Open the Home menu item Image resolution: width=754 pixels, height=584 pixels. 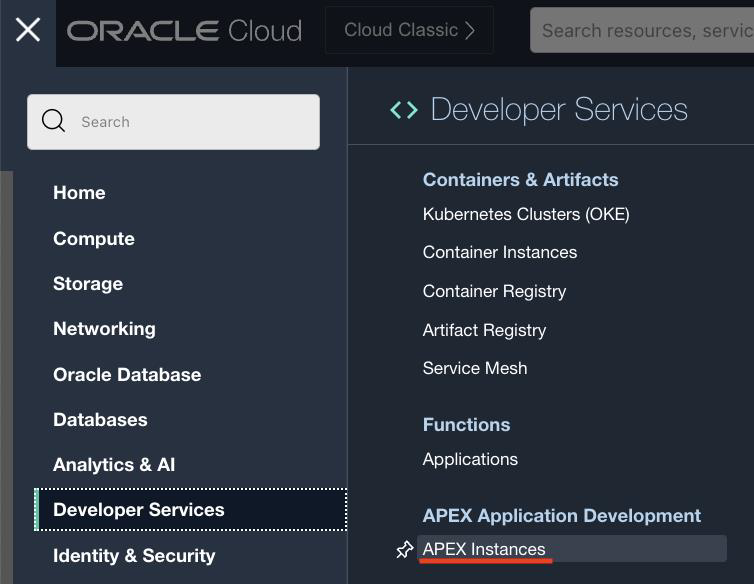coord(79,193)
